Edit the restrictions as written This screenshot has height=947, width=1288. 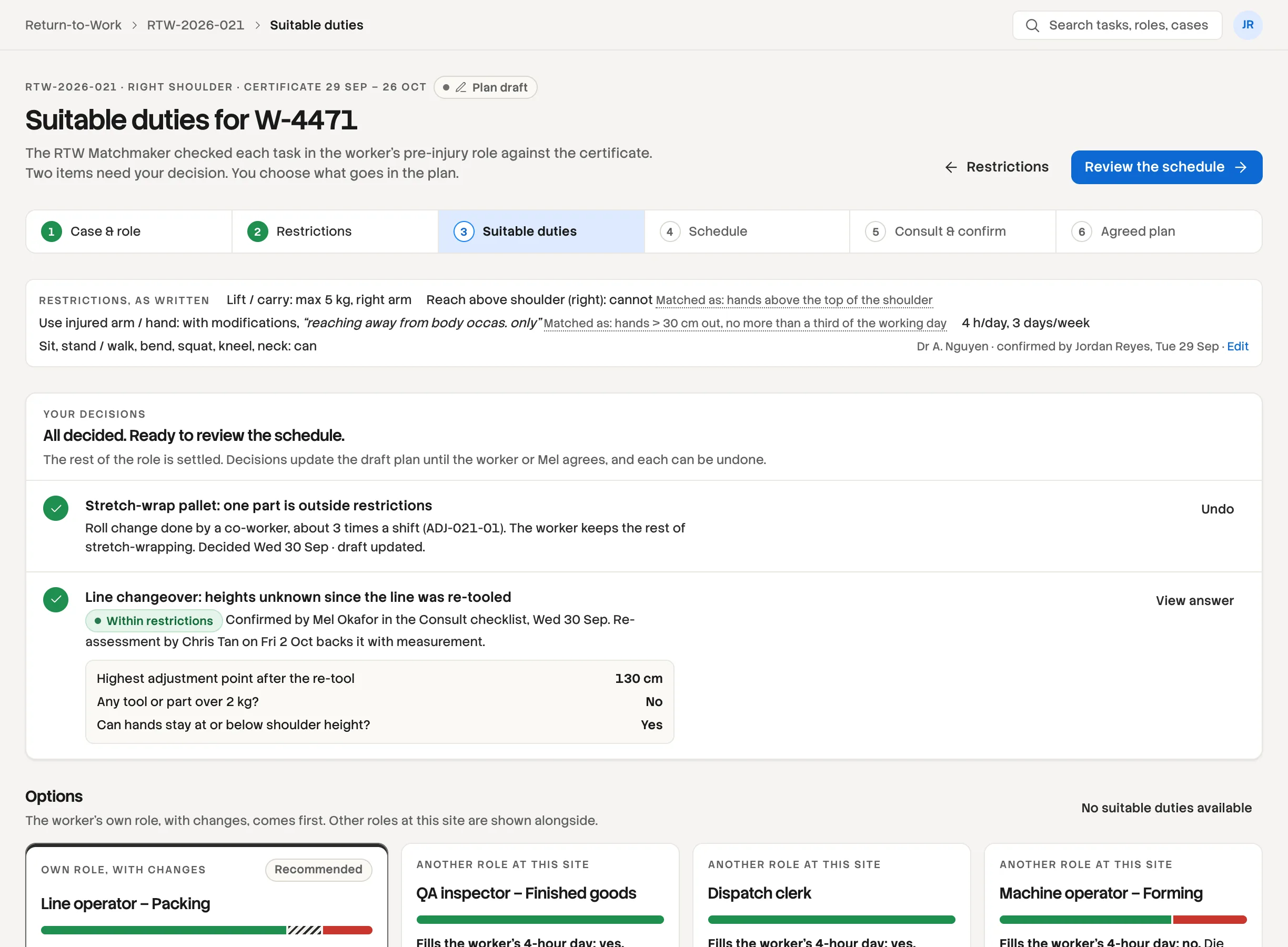(1237, 346)
